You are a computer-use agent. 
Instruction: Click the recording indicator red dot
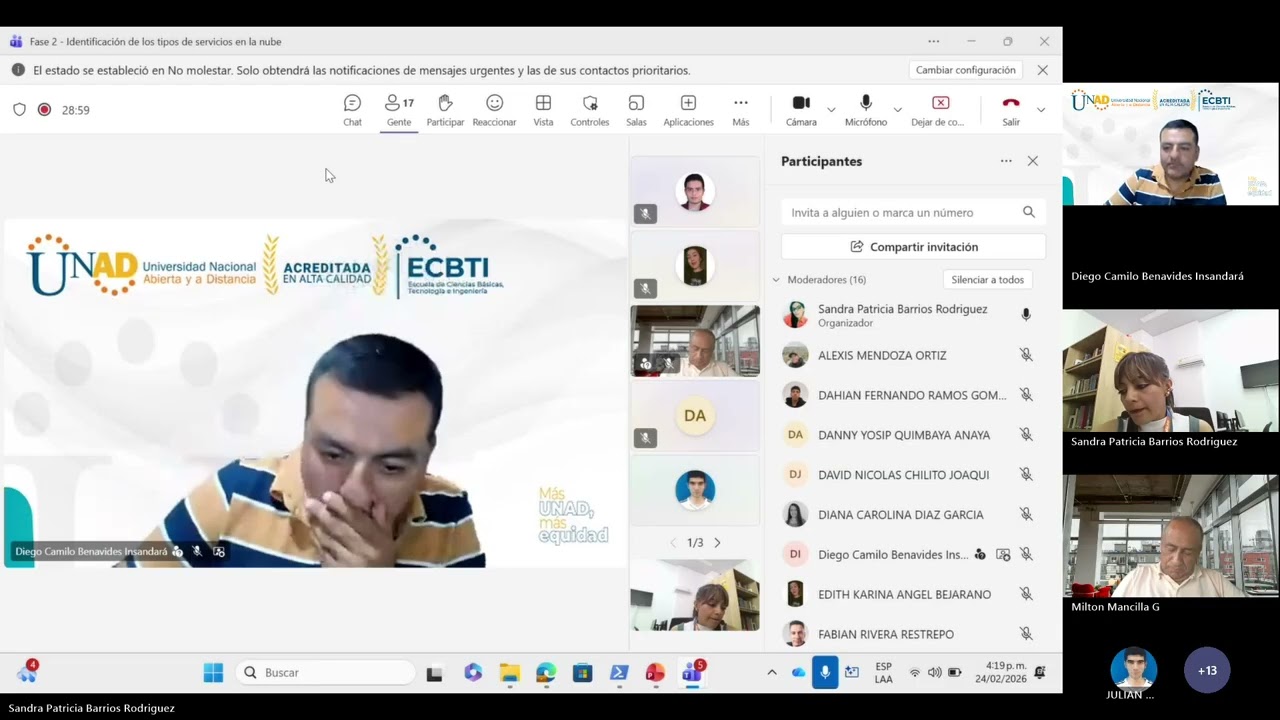tap(44, 110)
